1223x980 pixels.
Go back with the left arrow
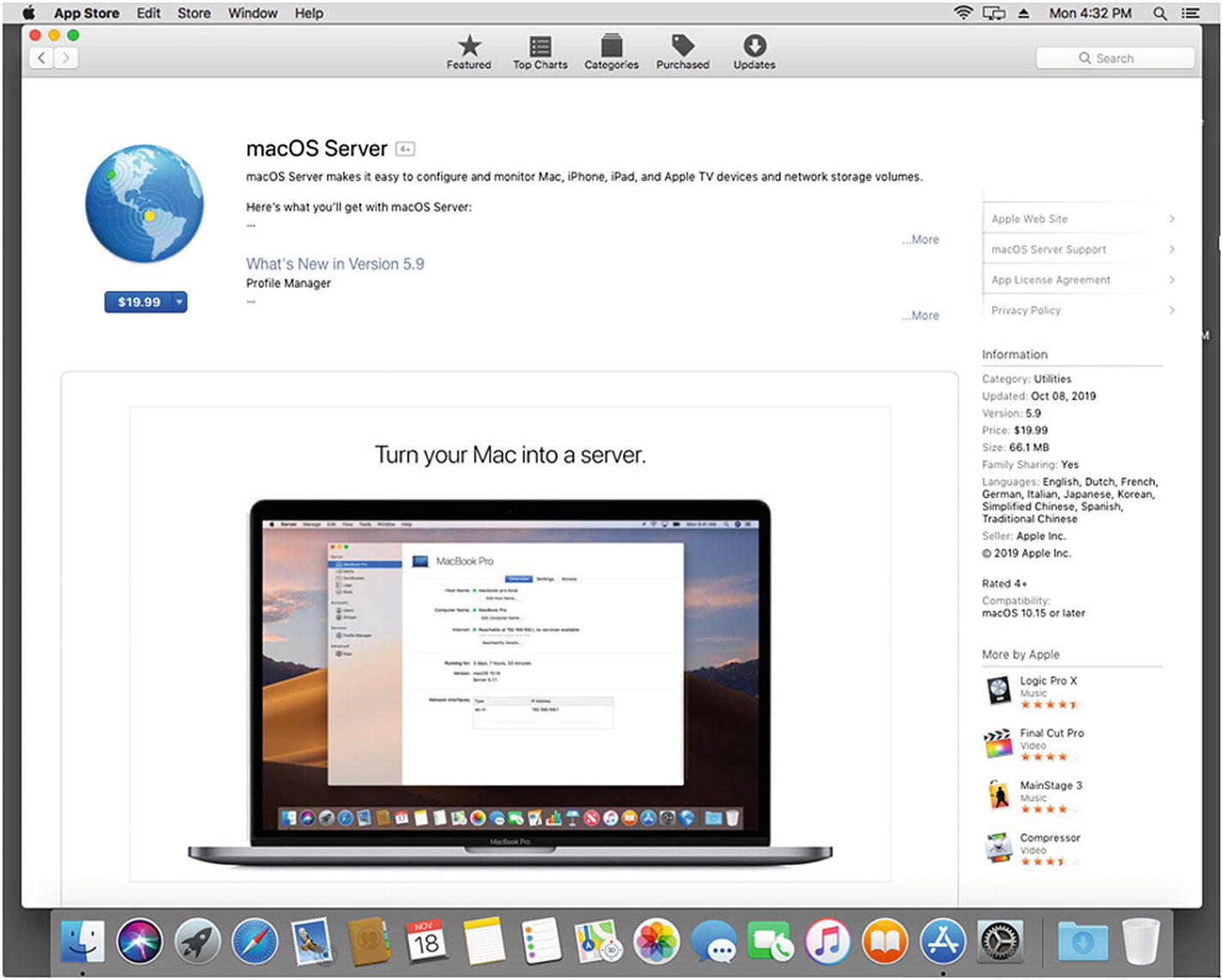[41, 57]
